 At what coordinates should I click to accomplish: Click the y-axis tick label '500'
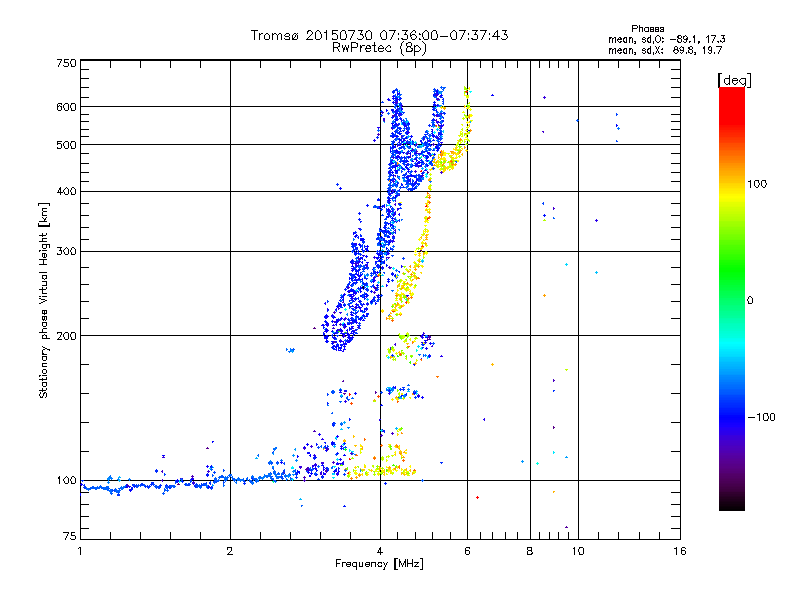[x=66, y=145]
